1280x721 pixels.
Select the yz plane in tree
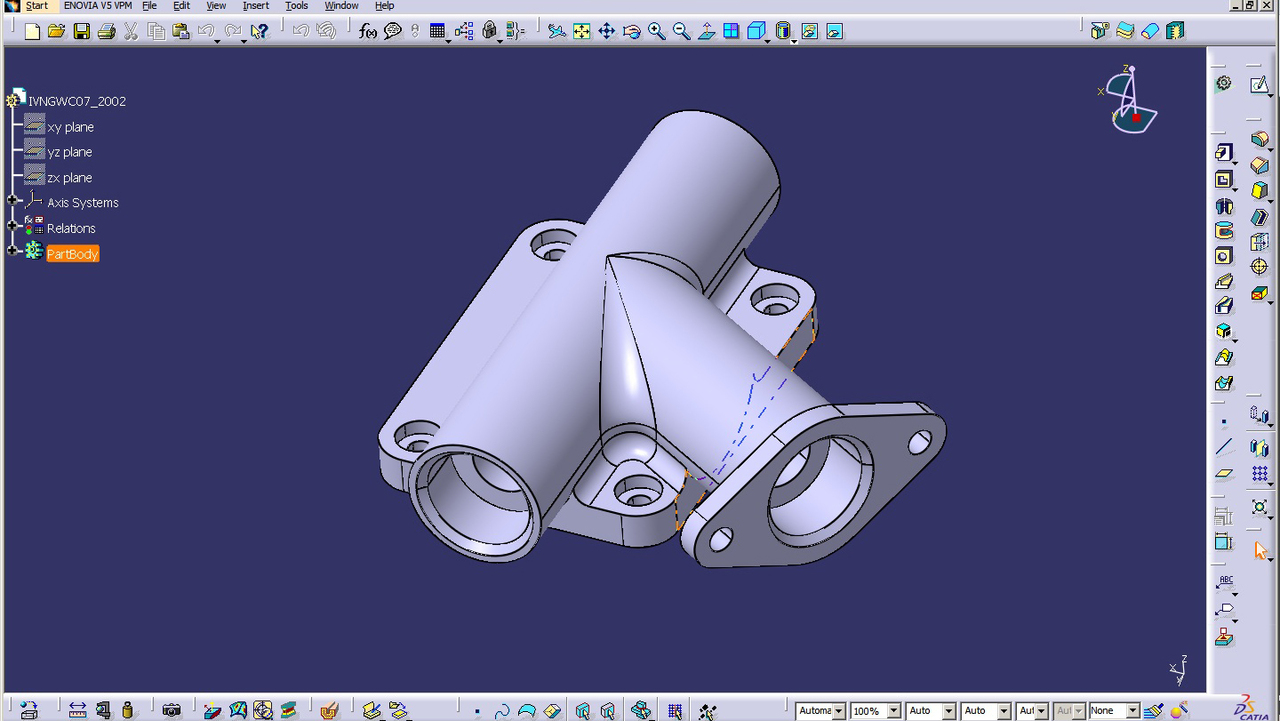tap(69, 152)
